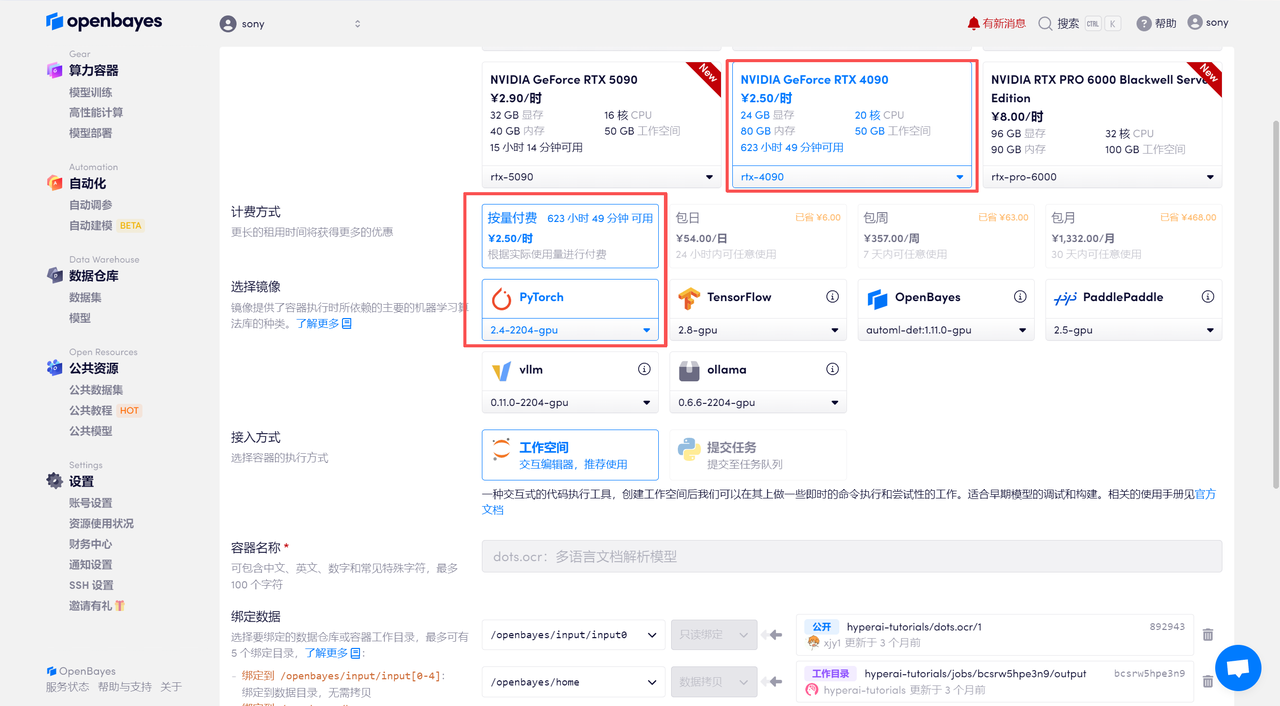Click 了解更多 link under 选择镜像
The image size is (1280, 706).
(x=324, y=324)
